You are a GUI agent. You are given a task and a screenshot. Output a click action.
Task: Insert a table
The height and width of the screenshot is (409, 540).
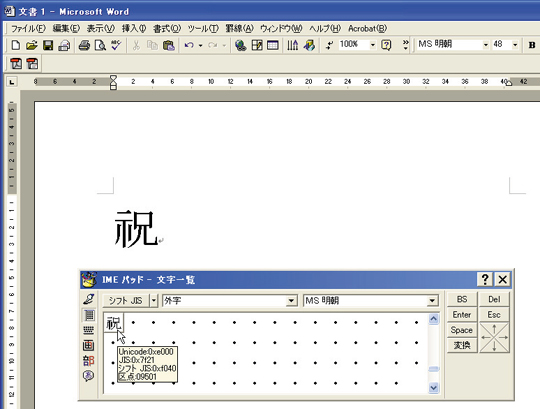pyautogui.click(x=273, y=45)
